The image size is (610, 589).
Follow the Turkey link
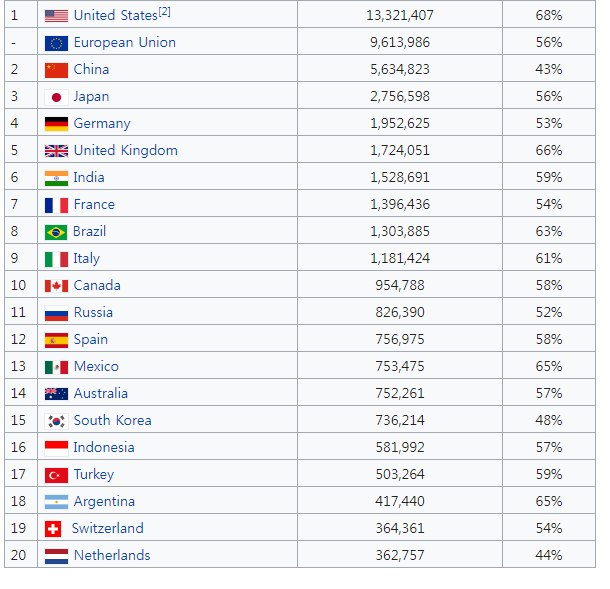coord(94,475)
